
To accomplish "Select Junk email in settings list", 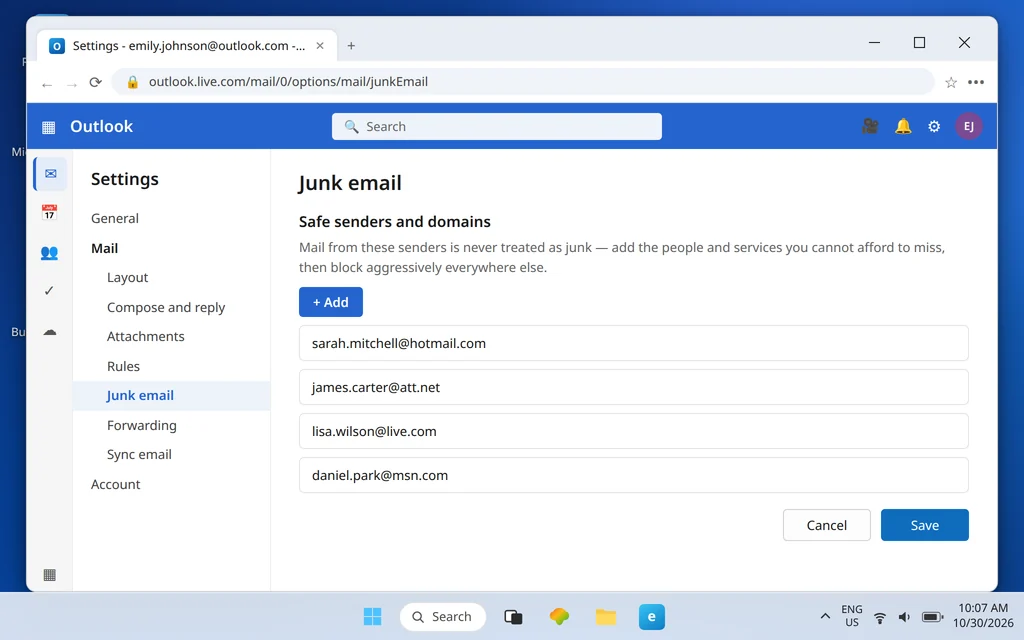I will tap(172, 396).
